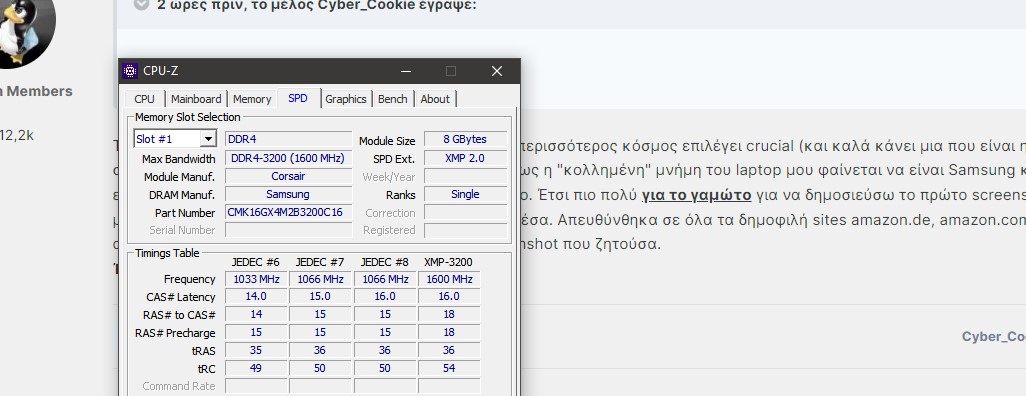Viewport: 1026px width, 396px height.
Task: Click the tRC value 54 cell
Action: click(449, 368)
